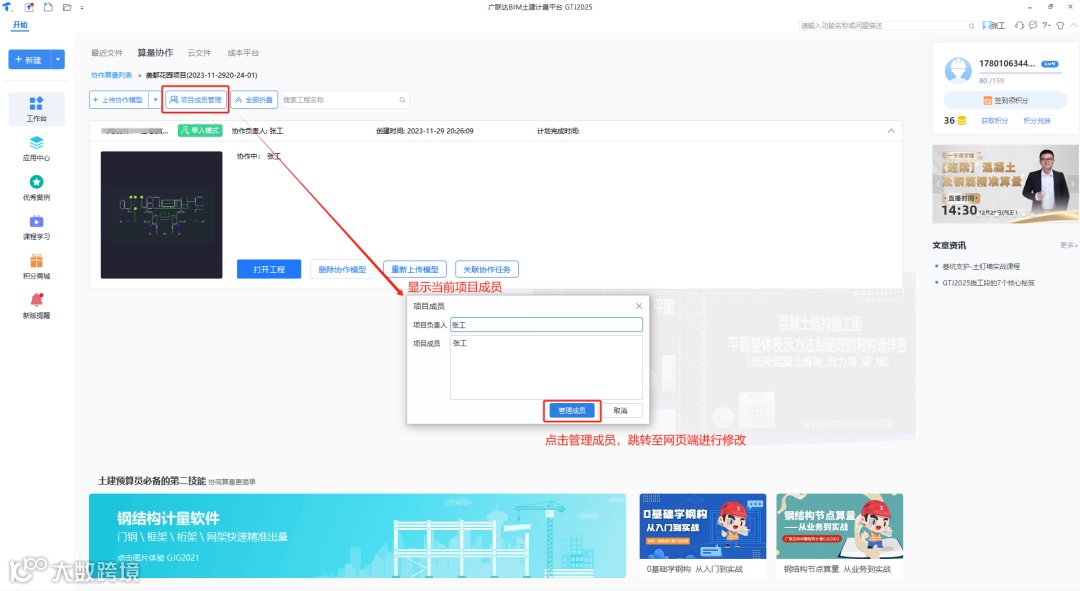Click the 获取积分 link
Image resolution: width=1080 pixels, height=591 pixels.
coord(994,121)
